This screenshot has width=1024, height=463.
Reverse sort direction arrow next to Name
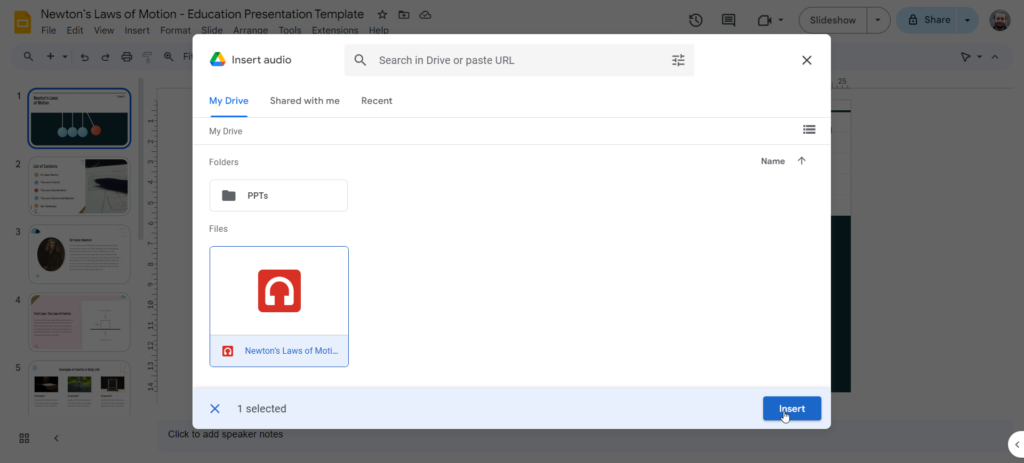(x=801, y=161)
